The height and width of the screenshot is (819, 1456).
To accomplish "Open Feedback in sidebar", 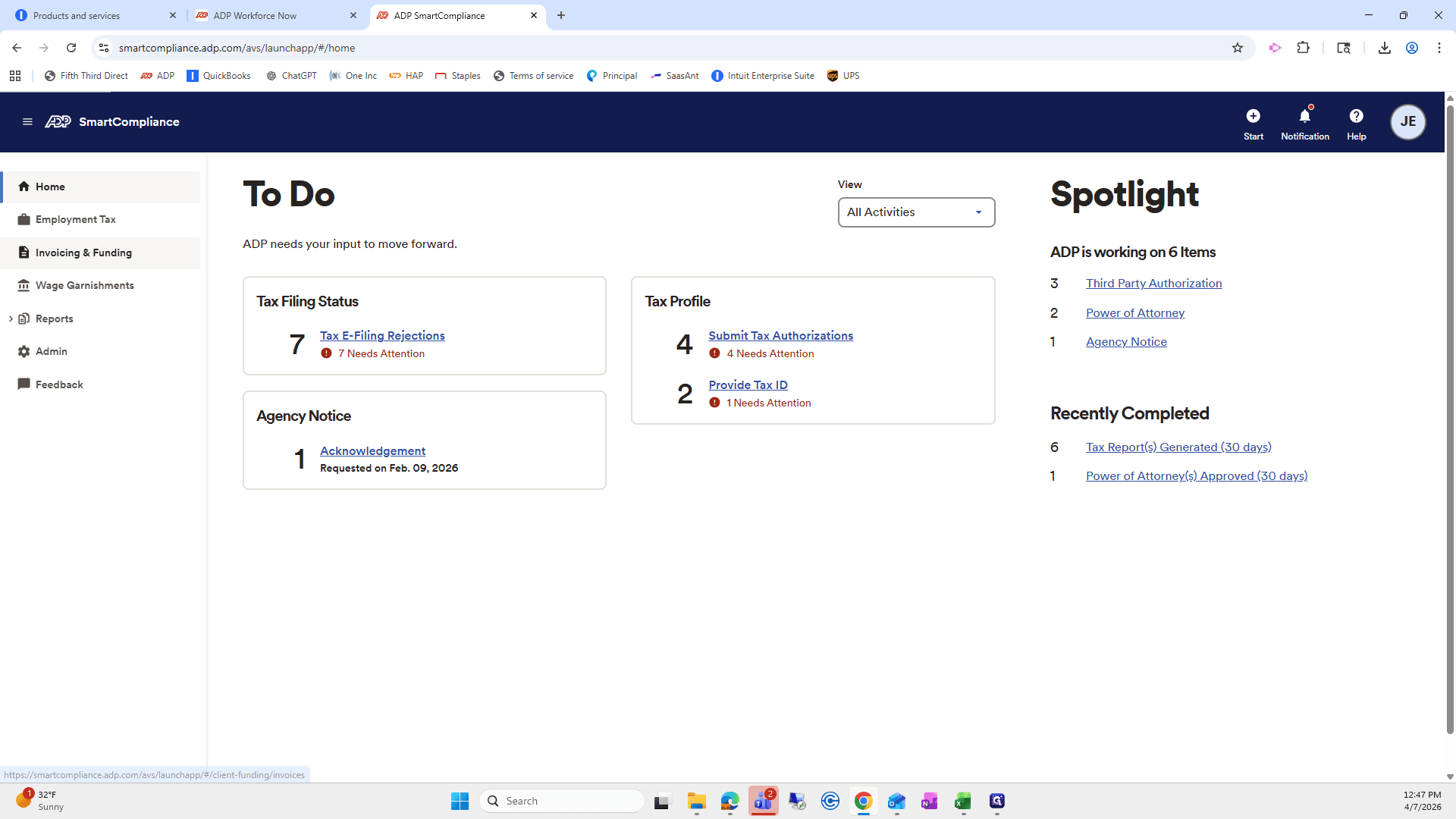I will pyautogui.click(x=101, y=384).
